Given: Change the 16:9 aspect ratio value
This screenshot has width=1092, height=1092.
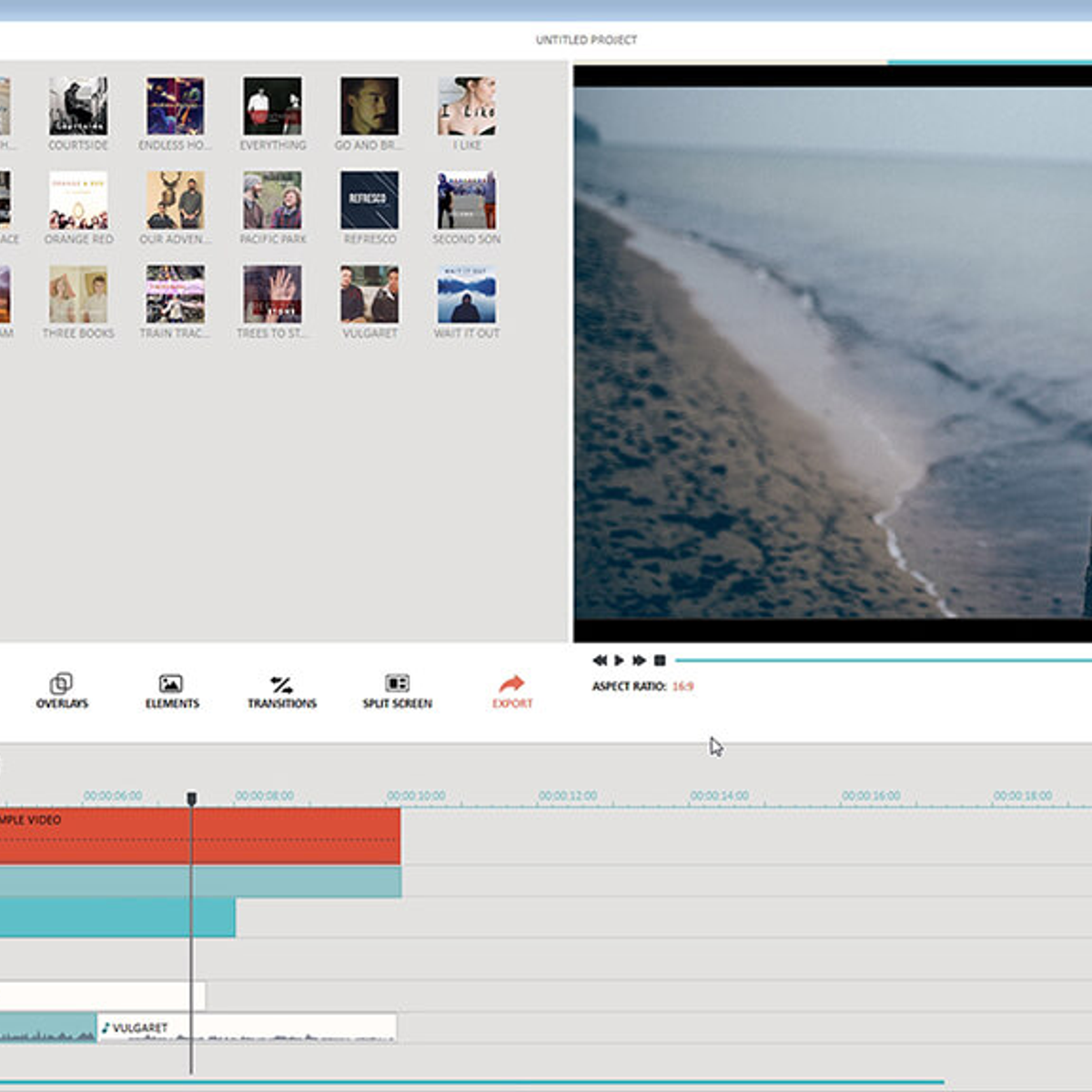Looking at the screenshot, I should click(x=682, y=686).
